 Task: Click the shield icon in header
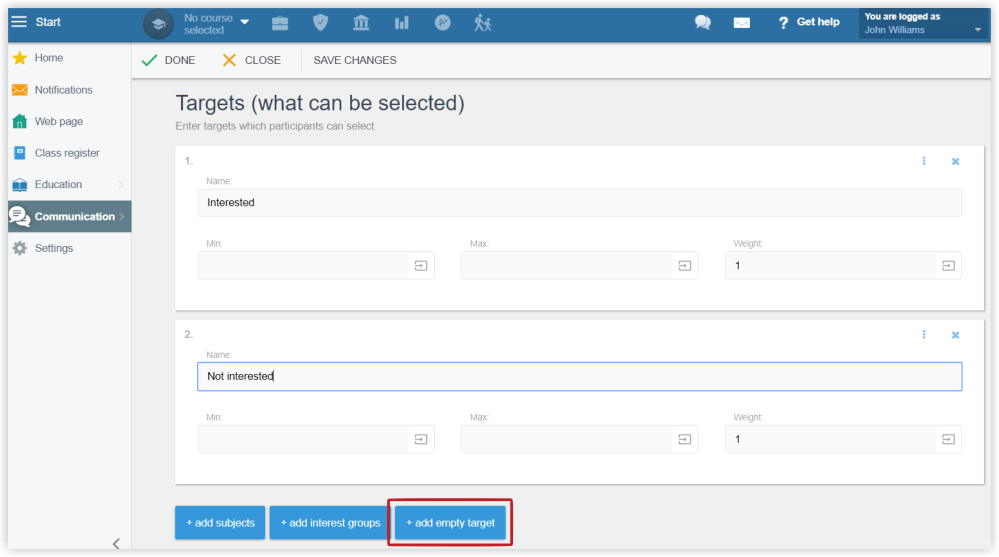320,23
